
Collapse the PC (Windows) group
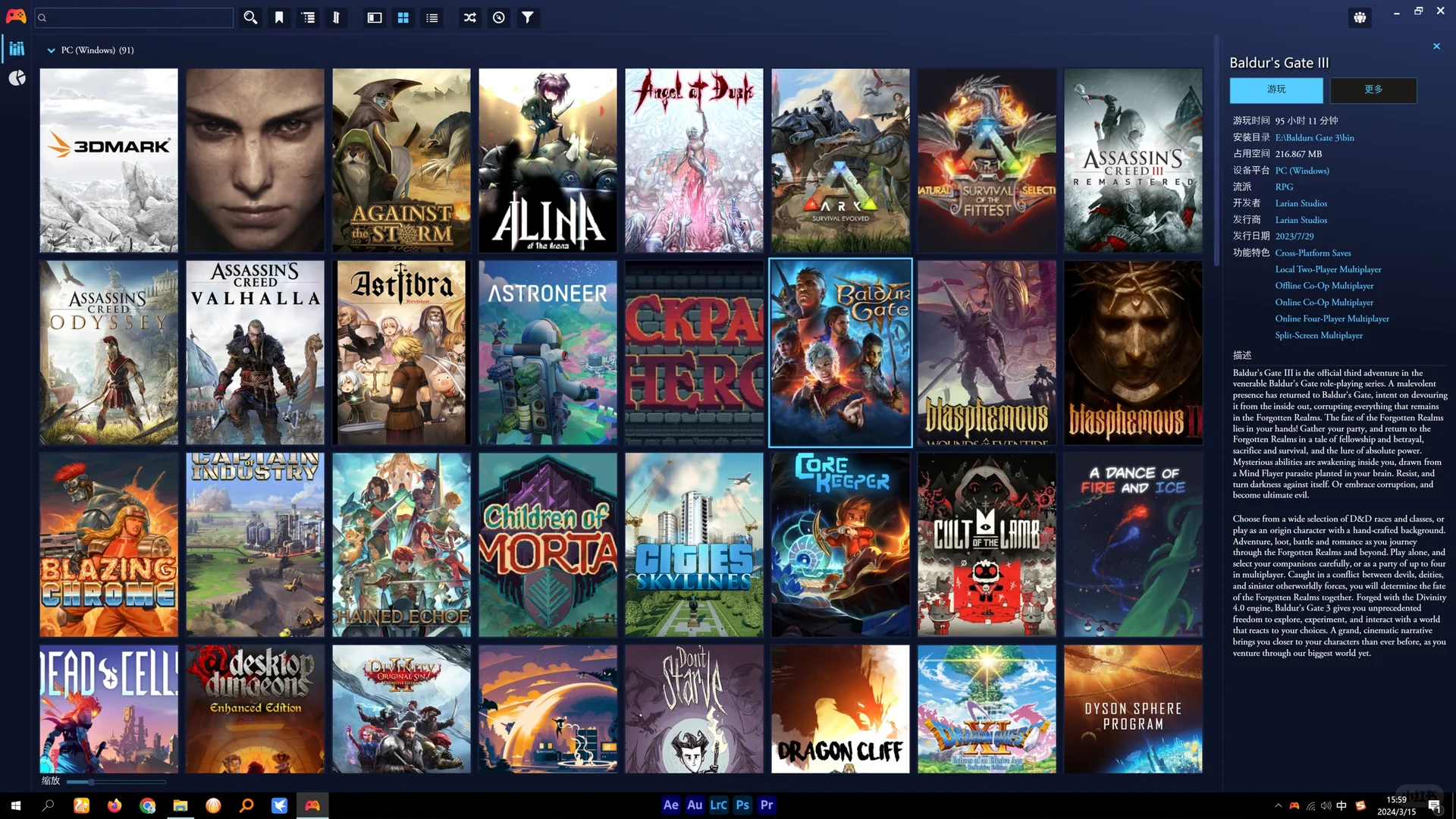tap(51, 51)
